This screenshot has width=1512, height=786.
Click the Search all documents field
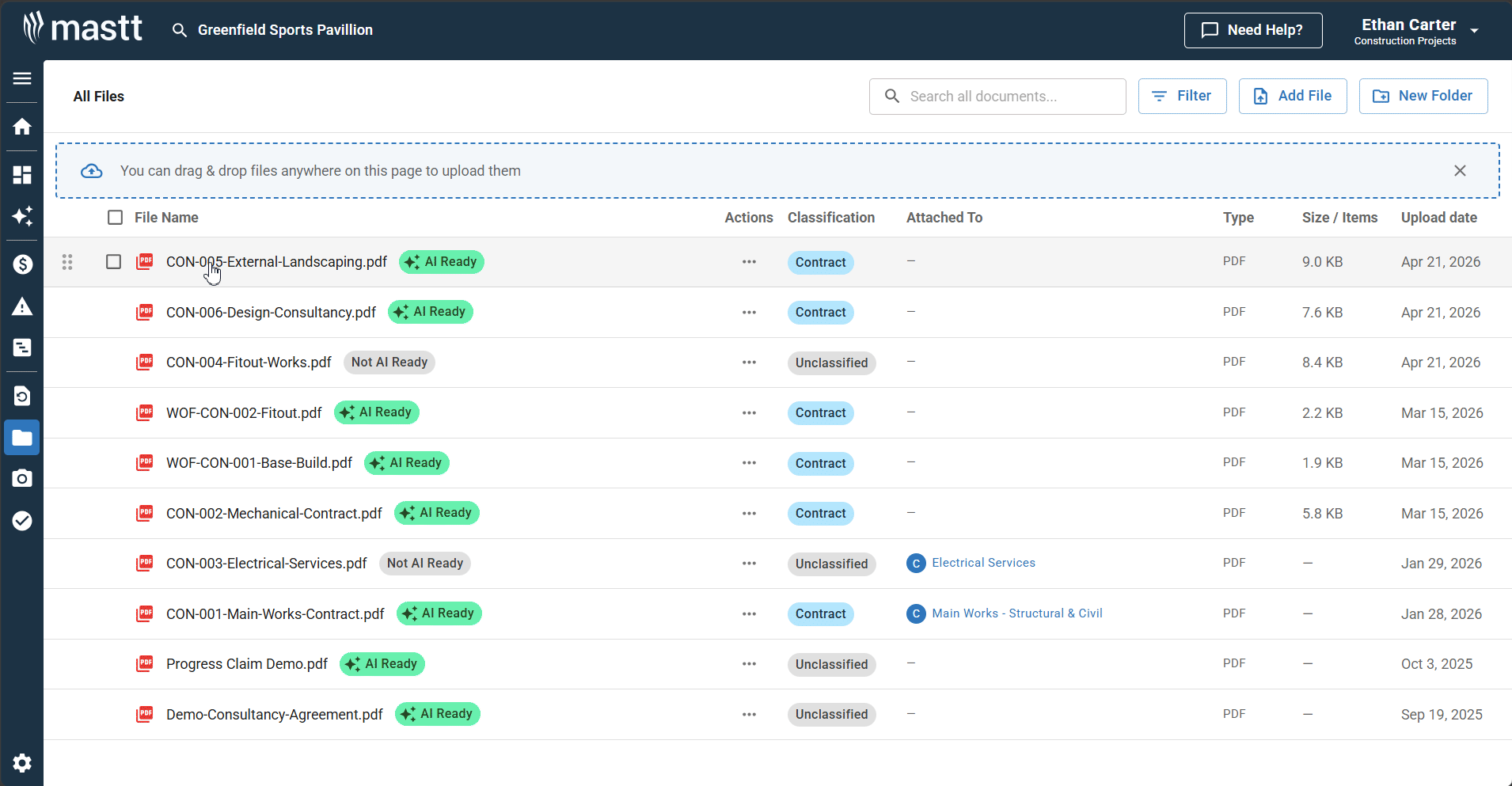click(1005, 97)
